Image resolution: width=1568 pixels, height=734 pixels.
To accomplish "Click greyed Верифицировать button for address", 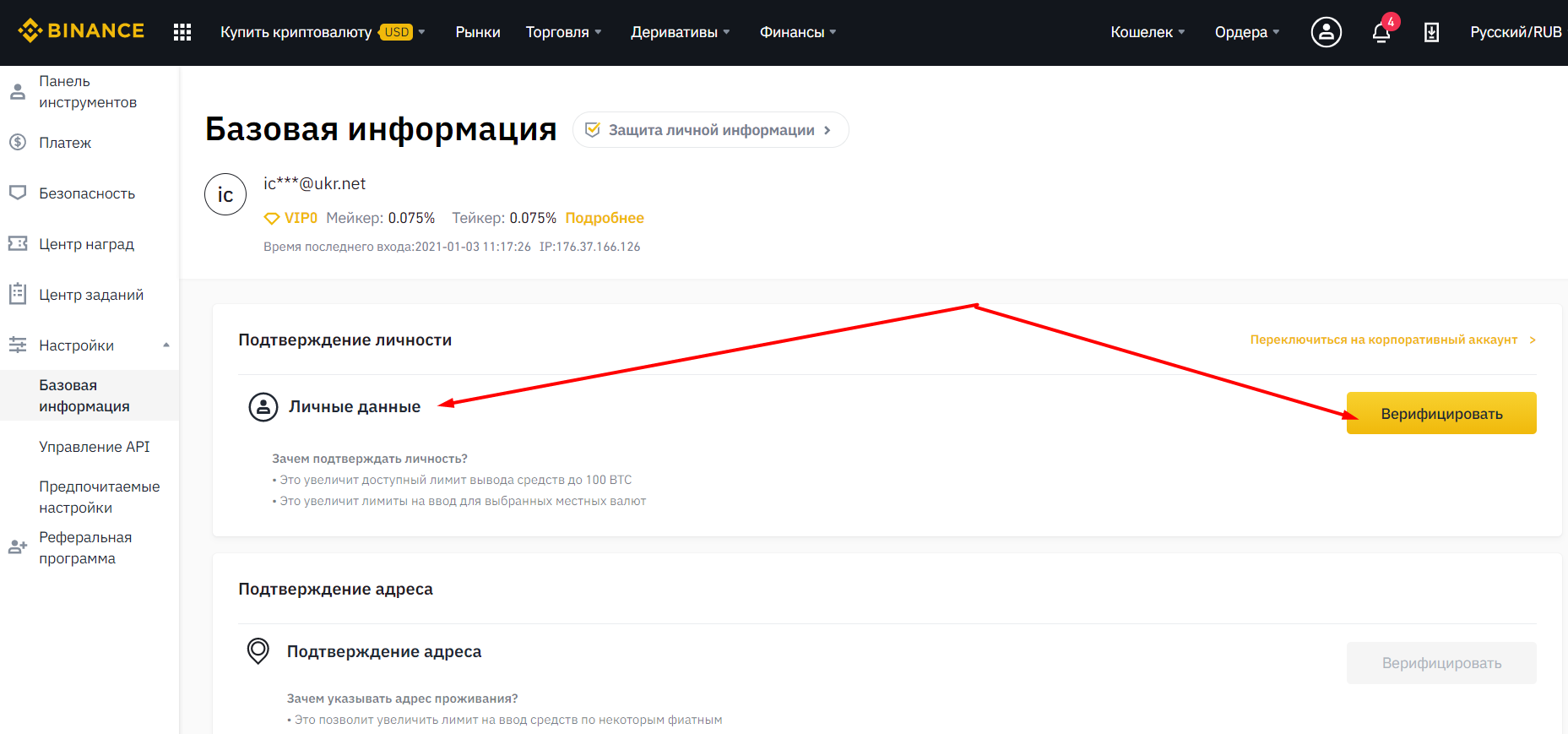I will pyautogui.click(x=1441, y=663).
